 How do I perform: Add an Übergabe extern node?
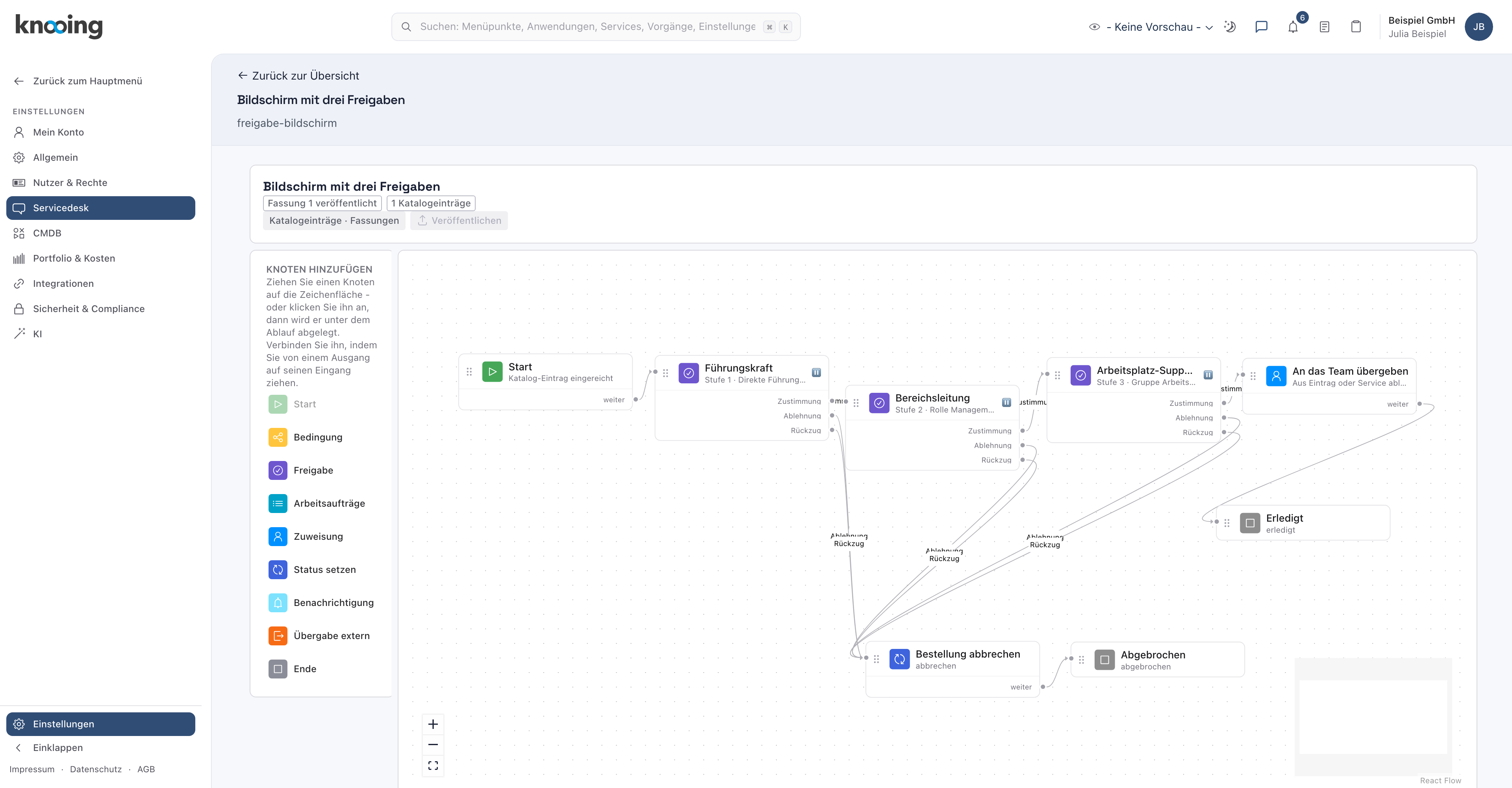click(x=321, y=636)
